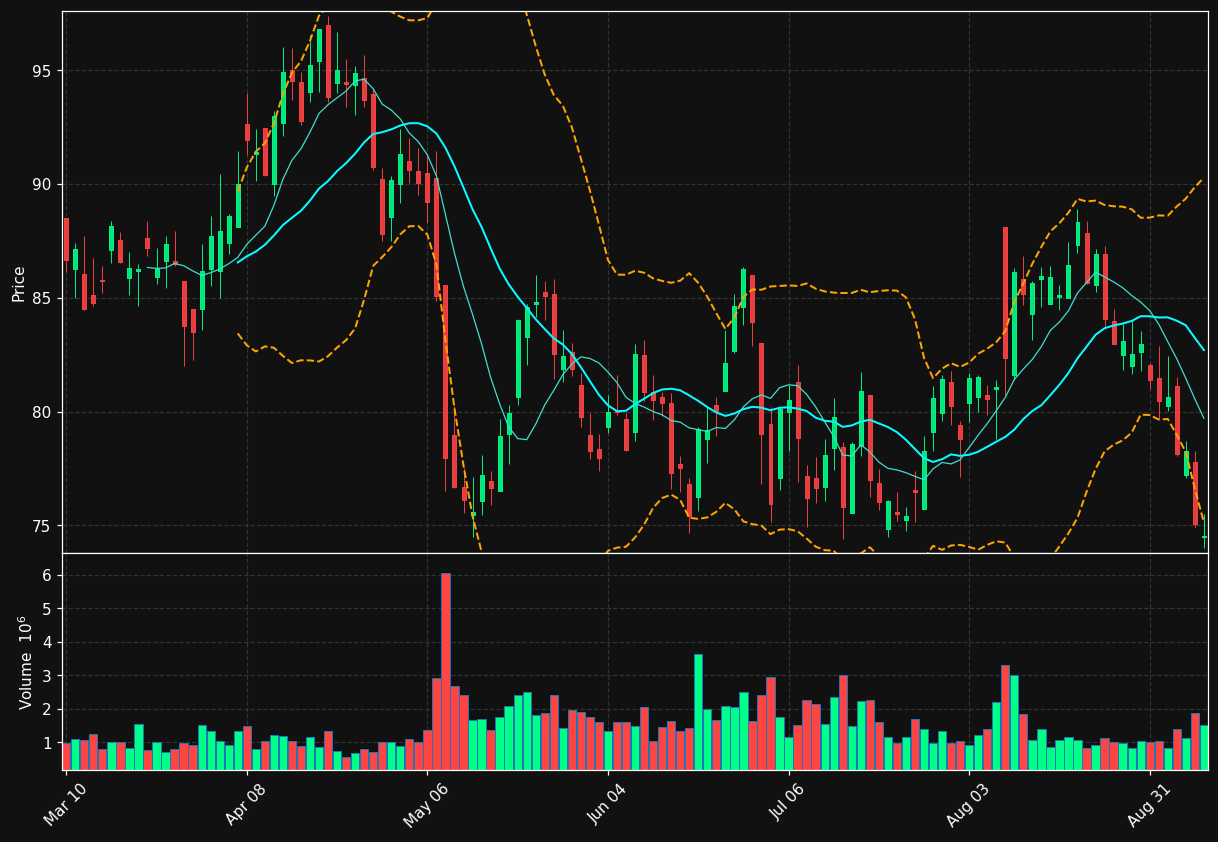Click the tallest green volume bar in late June
The height and width of the screenshot is (842, 1218).
[x=698, y=712]
